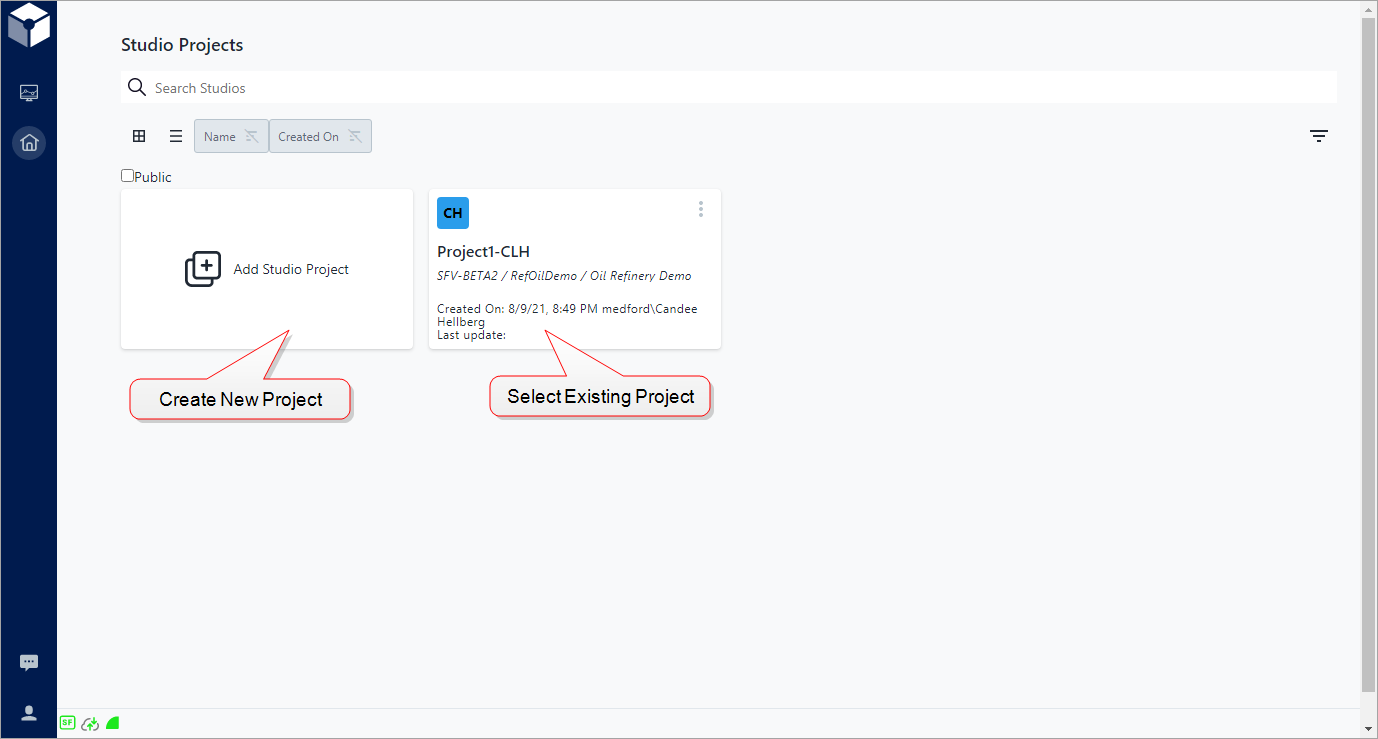Click the user profile icon bottom left
The height and width of the screenshot is (739, 1378).
tap(28, 712)
